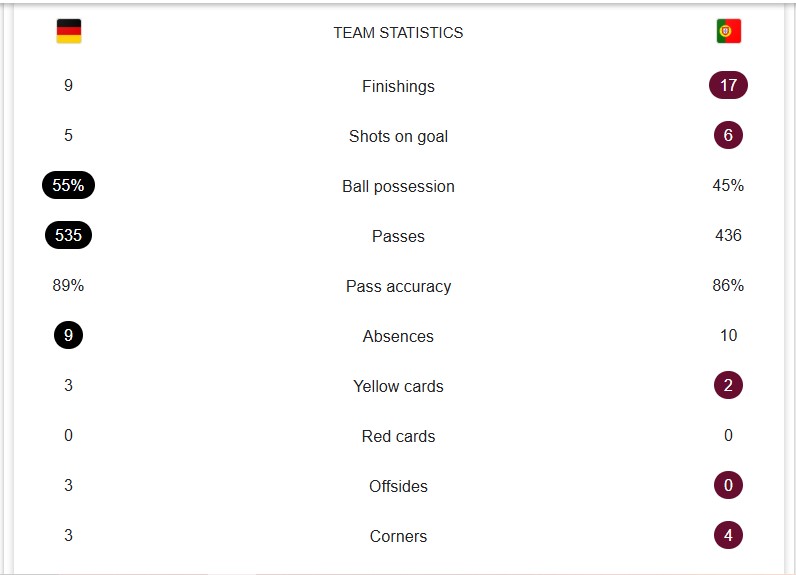Click Portugal's 4 corners badge
Image resolution: width=796 pixels, height=575 pixels.
[728, 535]
